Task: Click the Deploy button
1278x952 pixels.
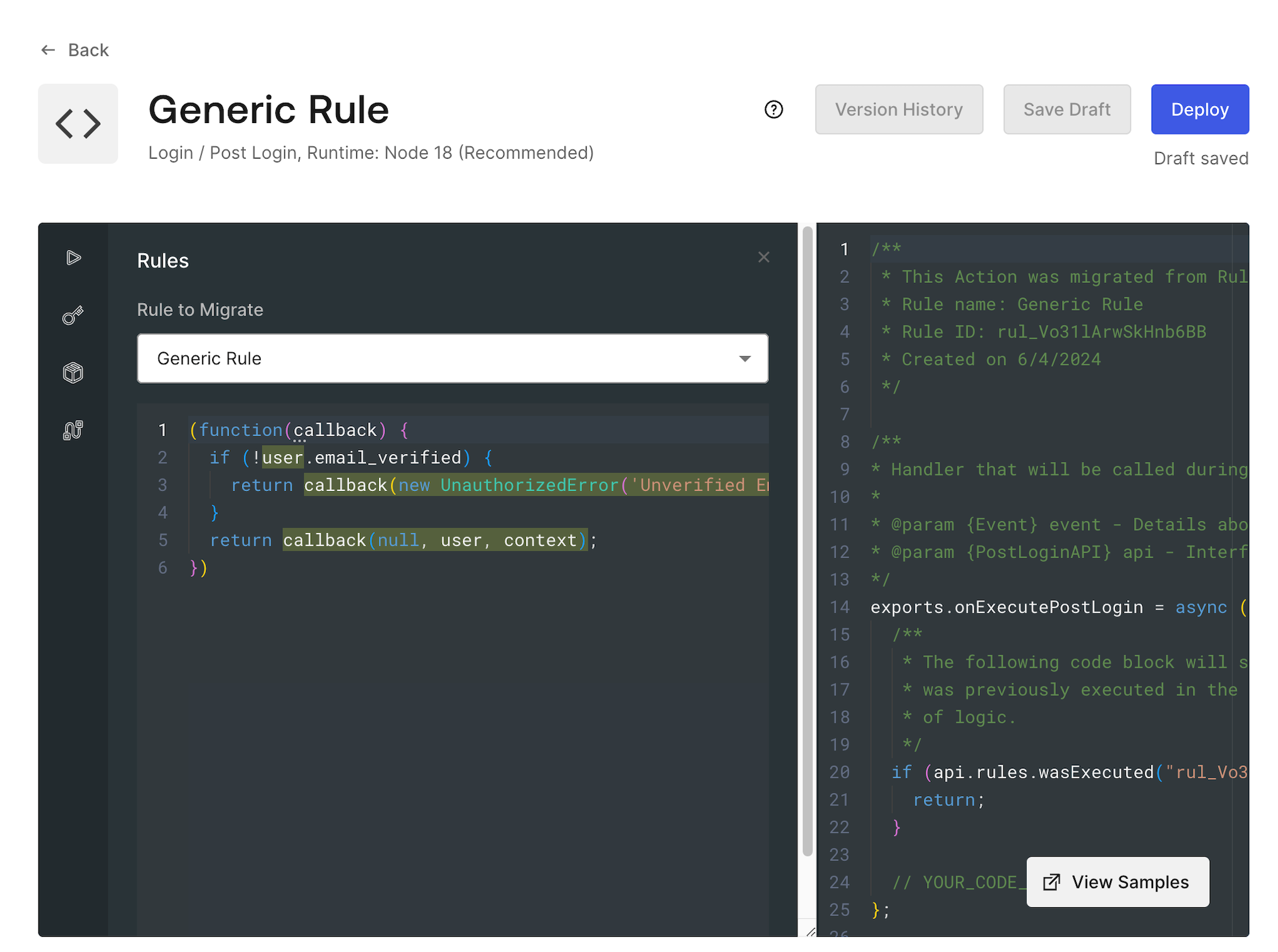Action: [x=1199, y=109]
